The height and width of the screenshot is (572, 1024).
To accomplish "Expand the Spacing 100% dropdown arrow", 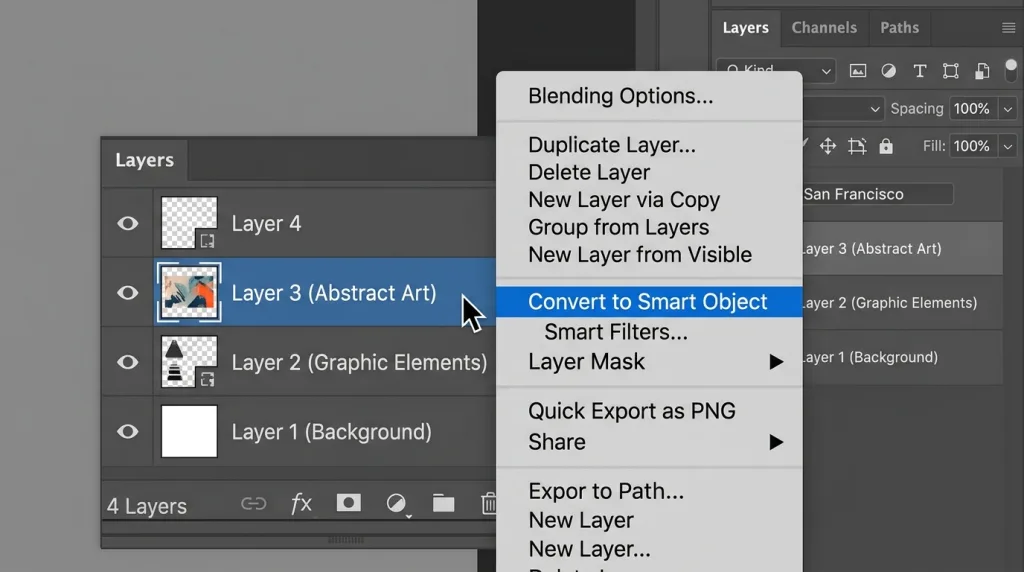I will coord(1008,109).
